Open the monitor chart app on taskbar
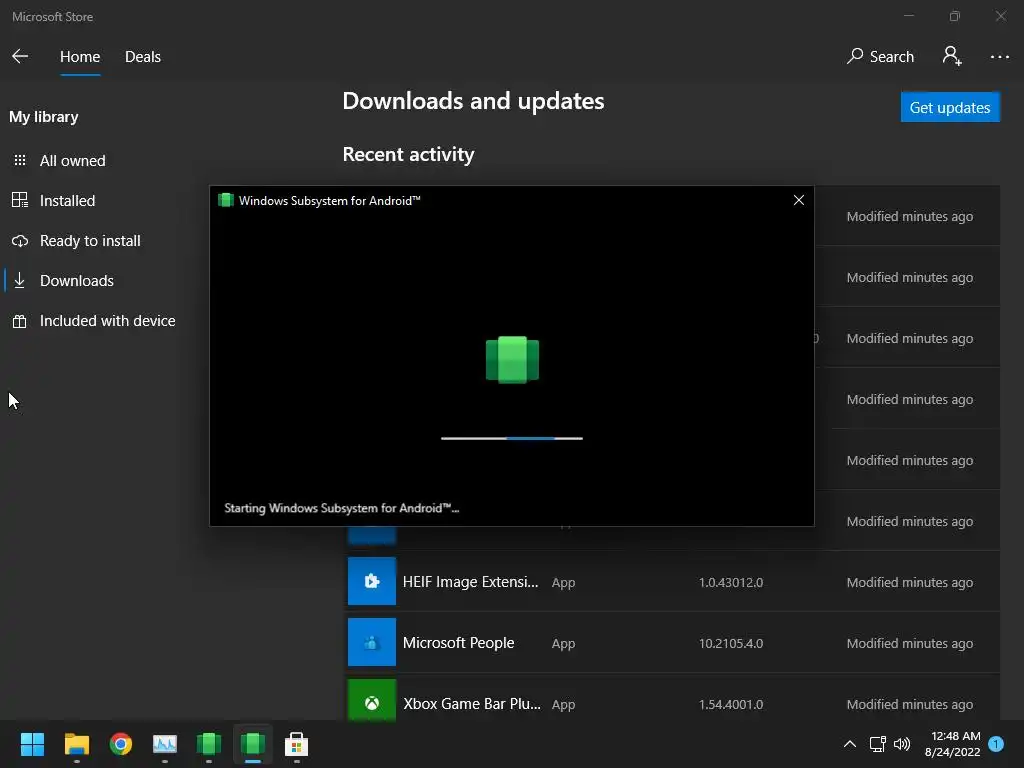This screenshot has height=768, width=1024. click(165, 744)
